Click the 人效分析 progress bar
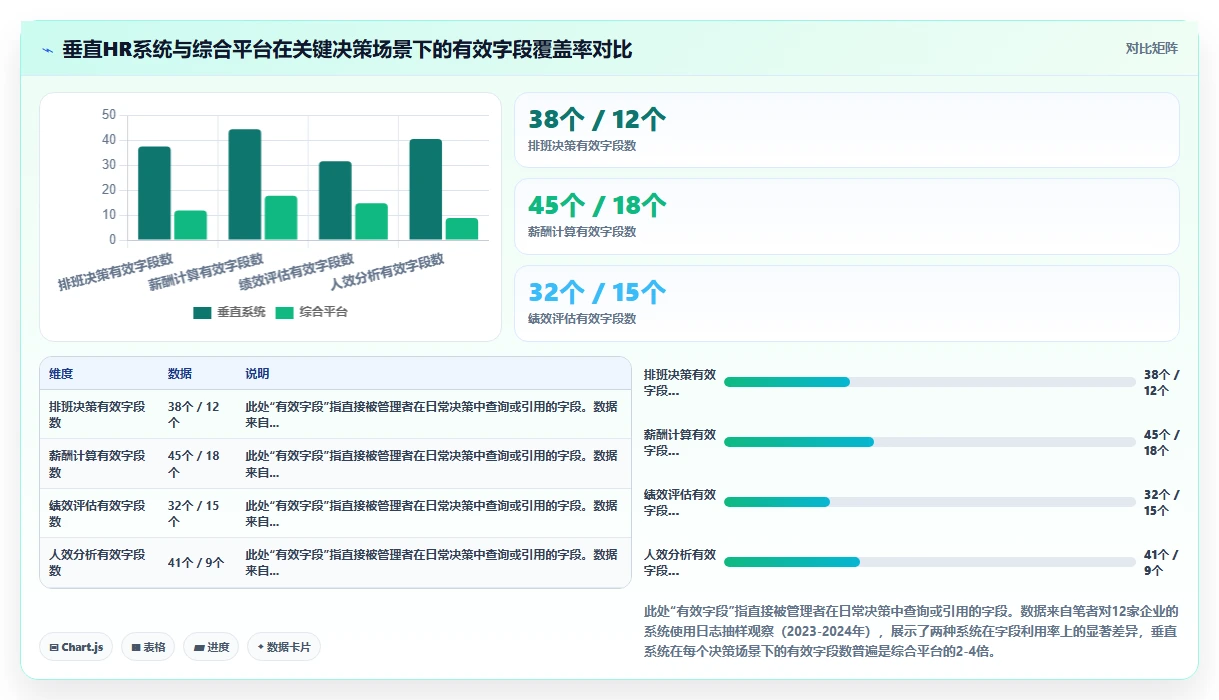1219x700 pixels. (930, 562)
